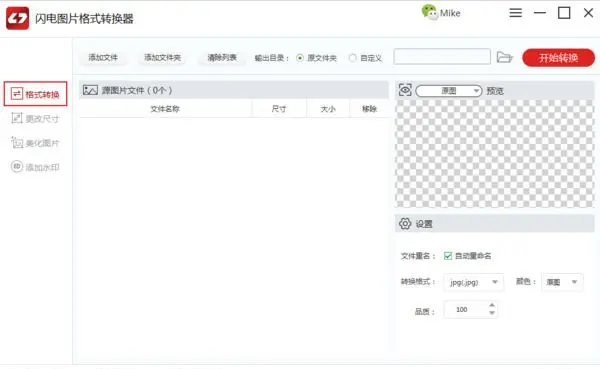The height and width of the screenshot is (369, 600).
Task: Click the red lightning app logo
Action: (x=18, y=18)
